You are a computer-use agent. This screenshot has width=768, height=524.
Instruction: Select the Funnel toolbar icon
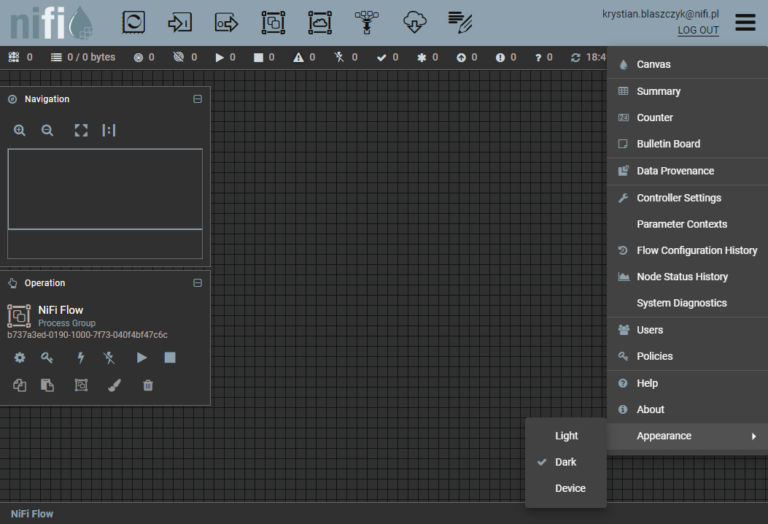(366, 23)
